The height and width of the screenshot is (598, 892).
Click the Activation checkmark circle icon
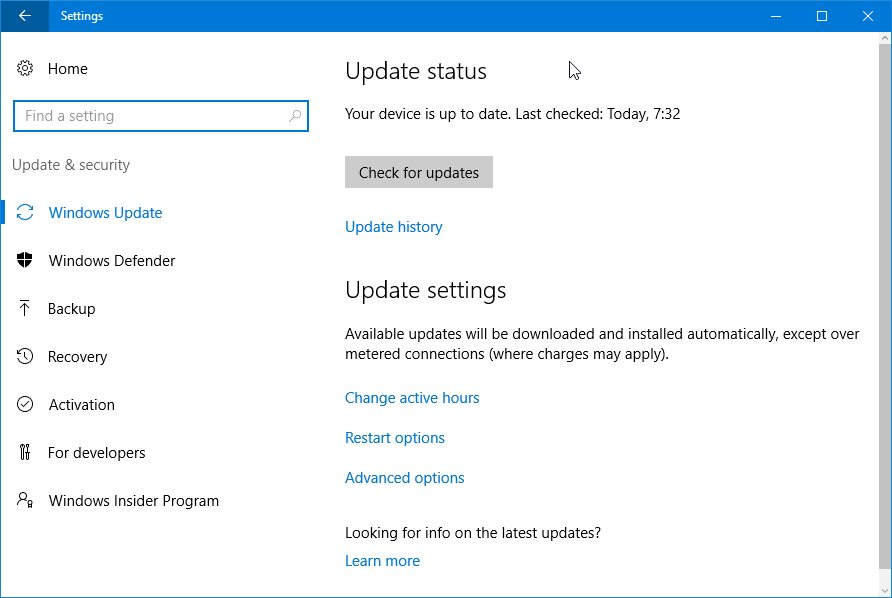coord(24,404)
